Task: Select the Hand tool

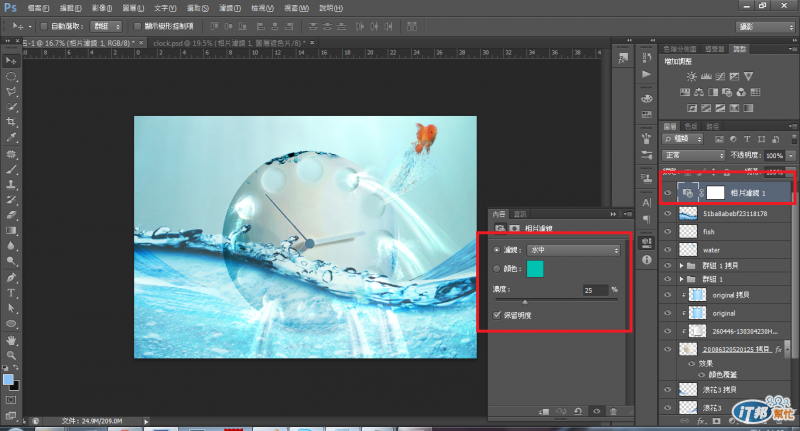Action: click(11, 340)
